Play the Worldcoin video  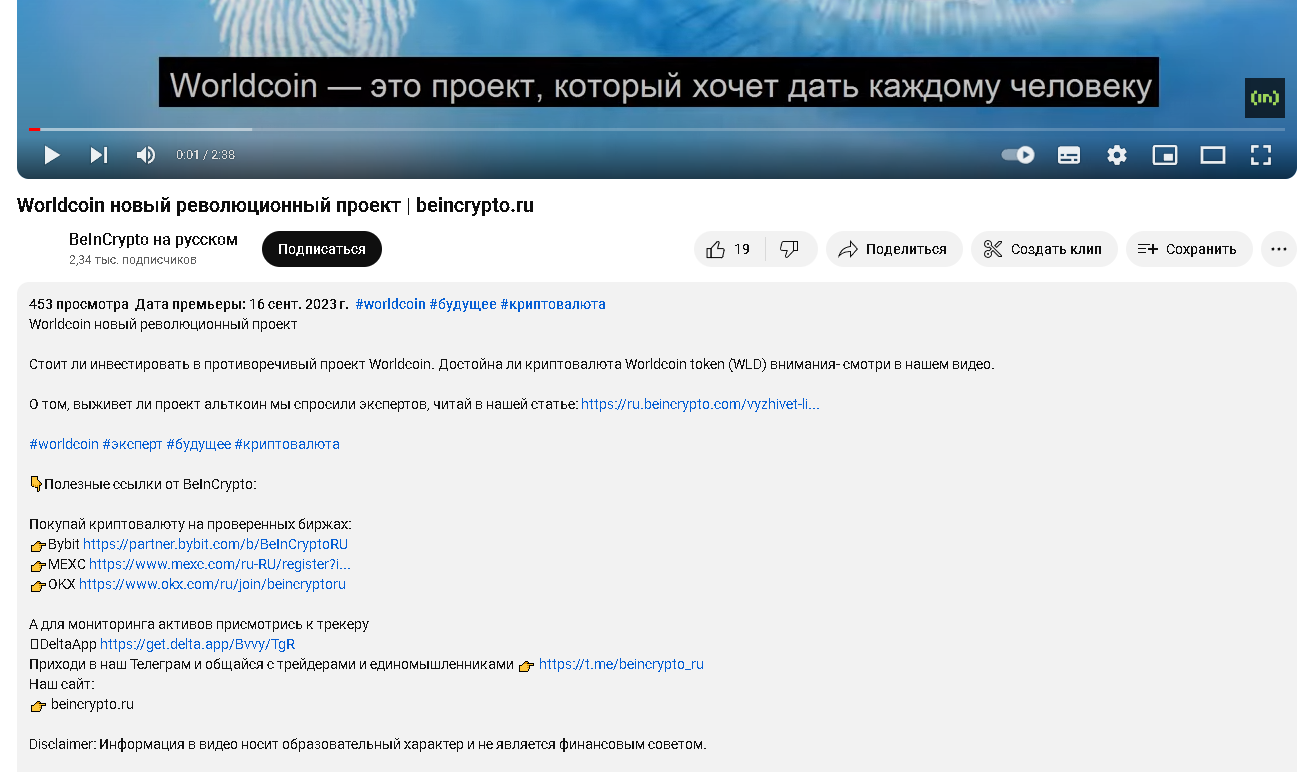[x=52, y=155]
